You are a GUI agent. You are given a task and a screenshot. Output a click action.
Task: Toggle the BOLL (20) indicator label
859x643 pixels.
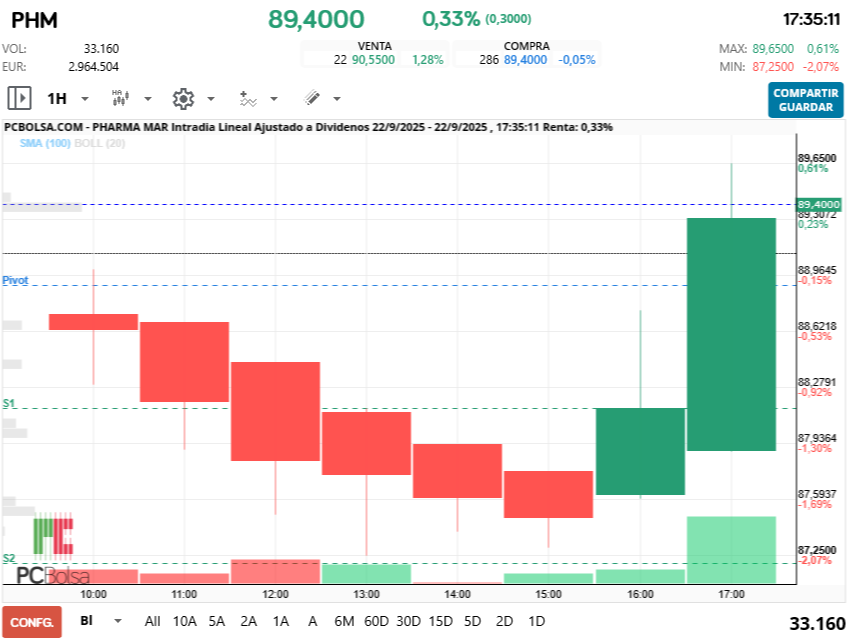point(100,143)
